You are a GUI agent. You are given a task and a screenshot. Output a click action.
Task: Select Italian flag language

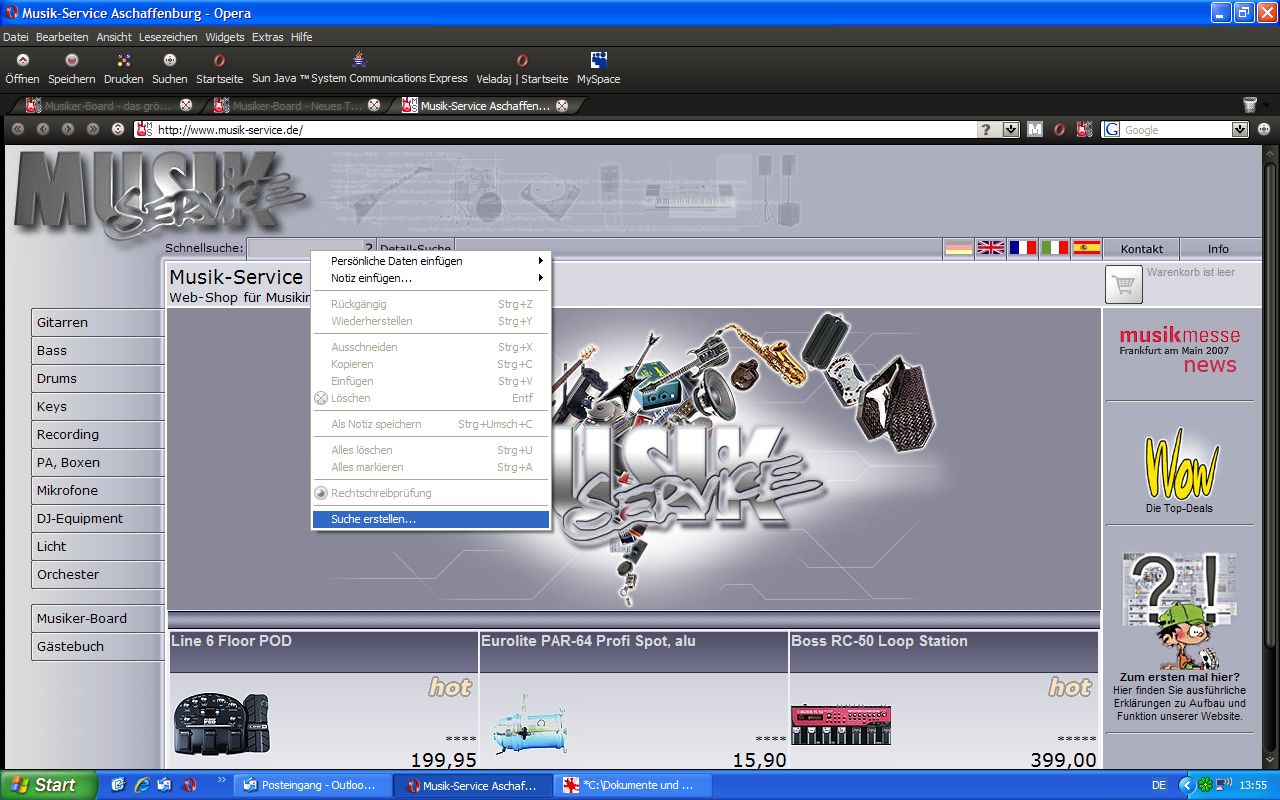pyautogui.click(x=1055, y=247)
